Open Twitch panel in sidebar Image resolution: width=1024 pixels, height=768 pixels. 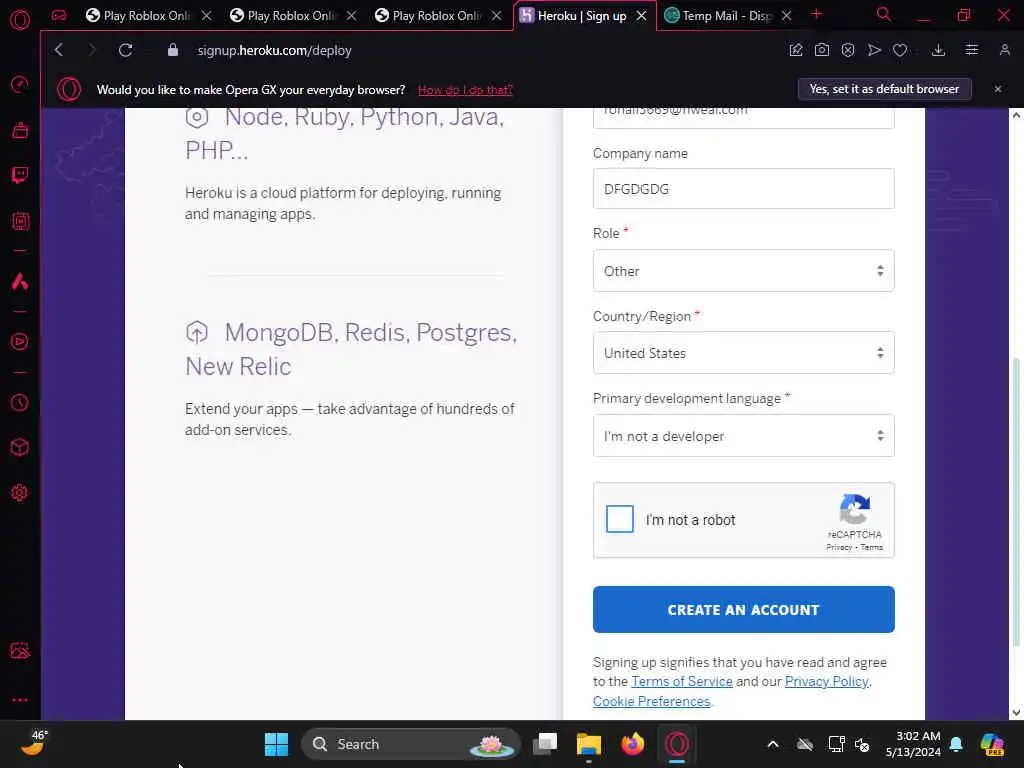[x=20, y=175]
